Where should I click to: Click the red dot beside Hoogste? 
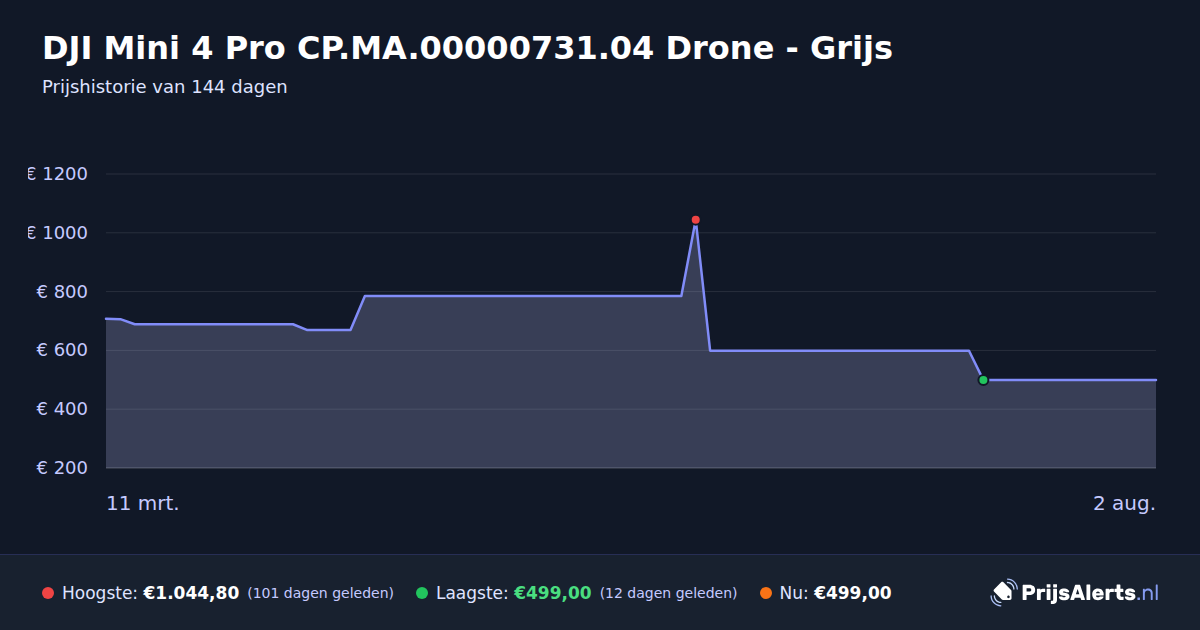[x=48, y=593]
